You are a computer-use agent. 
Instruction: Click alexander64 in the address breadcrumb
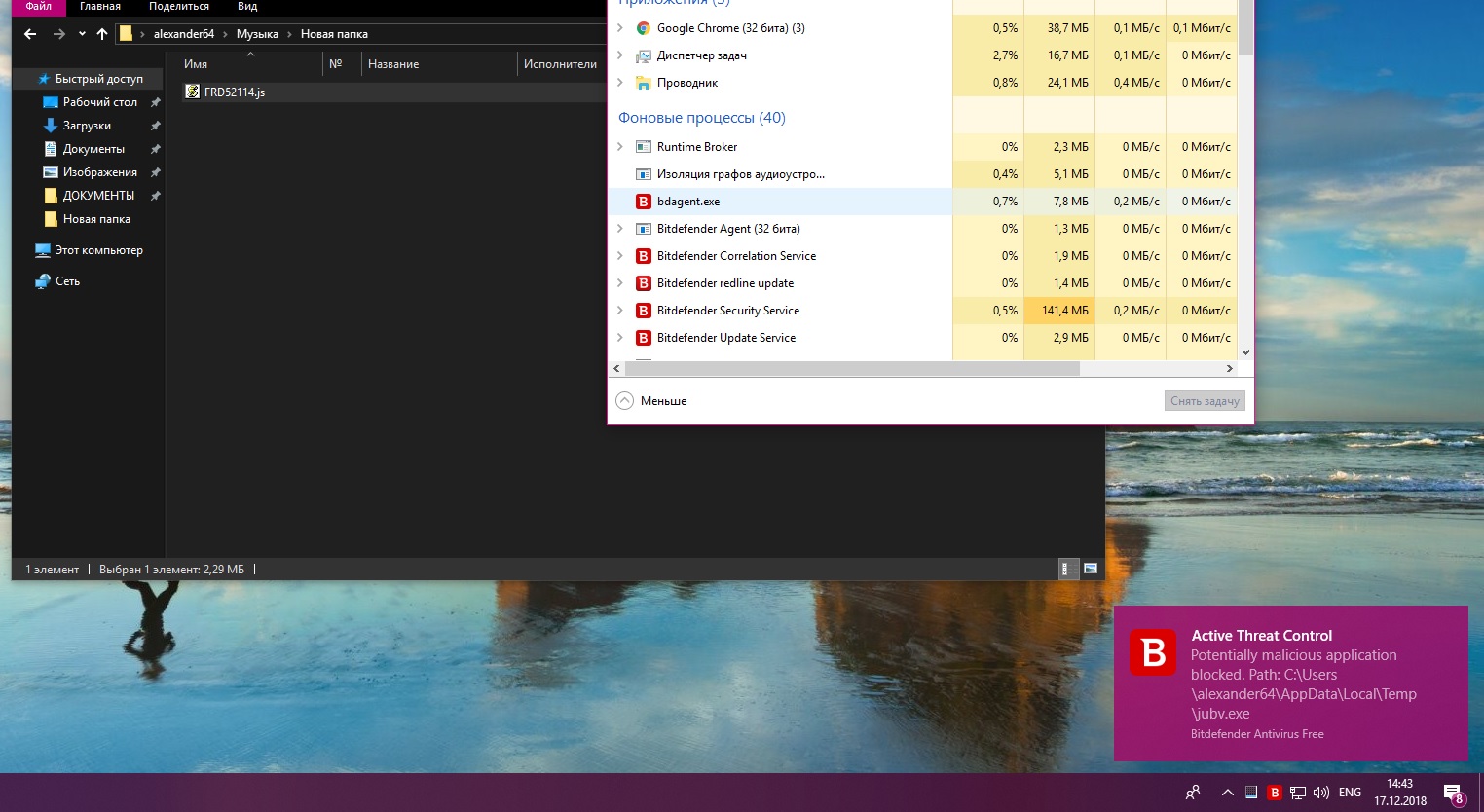[184, 34]
